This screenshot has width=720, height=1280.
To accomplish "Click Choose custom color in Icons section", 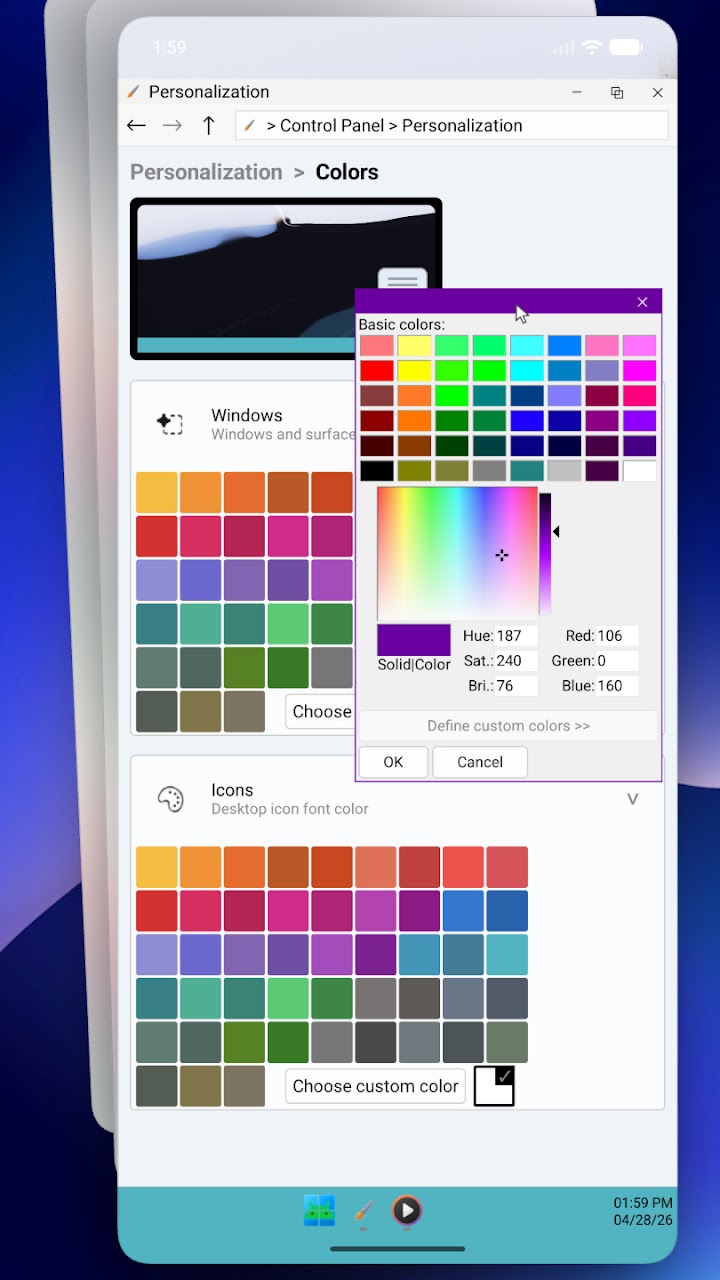I will 375,1086.
